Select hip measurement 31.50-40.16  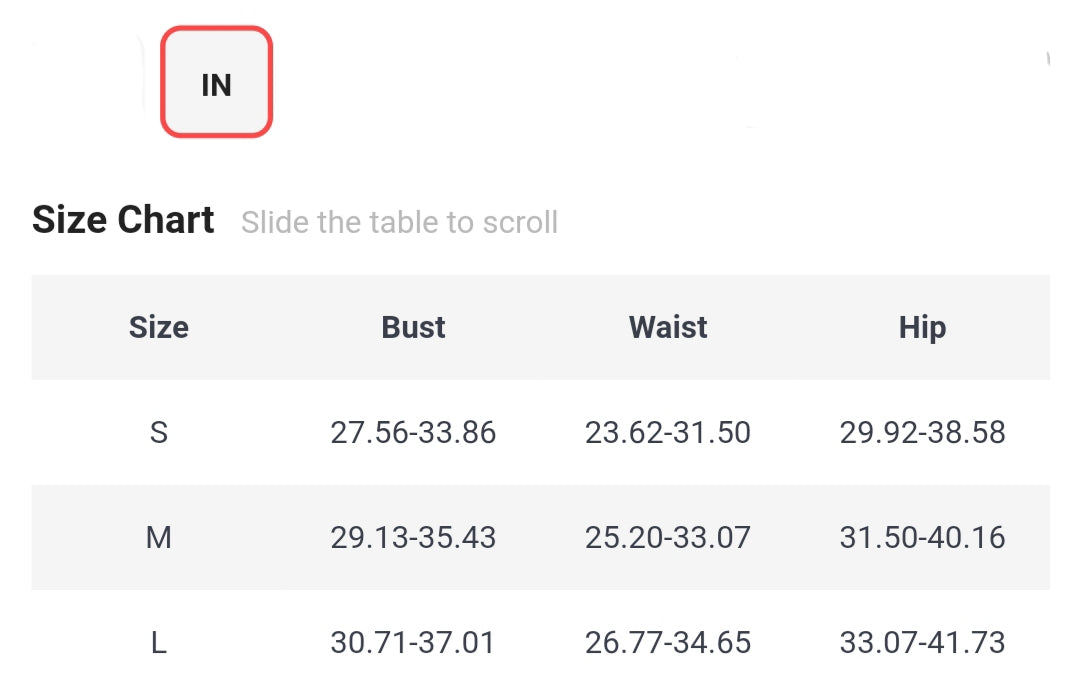[922, 538]
